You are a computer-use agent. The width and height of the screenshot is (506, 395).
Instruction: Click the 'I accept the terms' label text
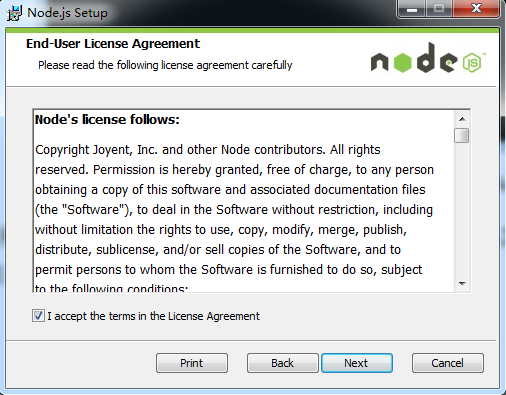tap(153, 316)
